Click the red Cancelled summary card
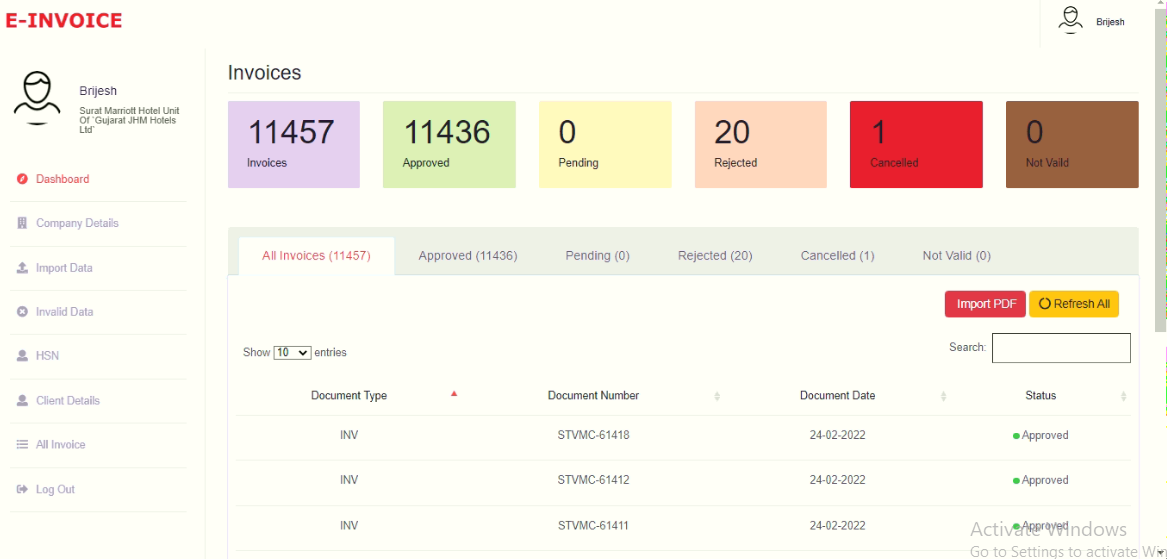This screenshot has height=559, width=1167. (x=916, y=144)
